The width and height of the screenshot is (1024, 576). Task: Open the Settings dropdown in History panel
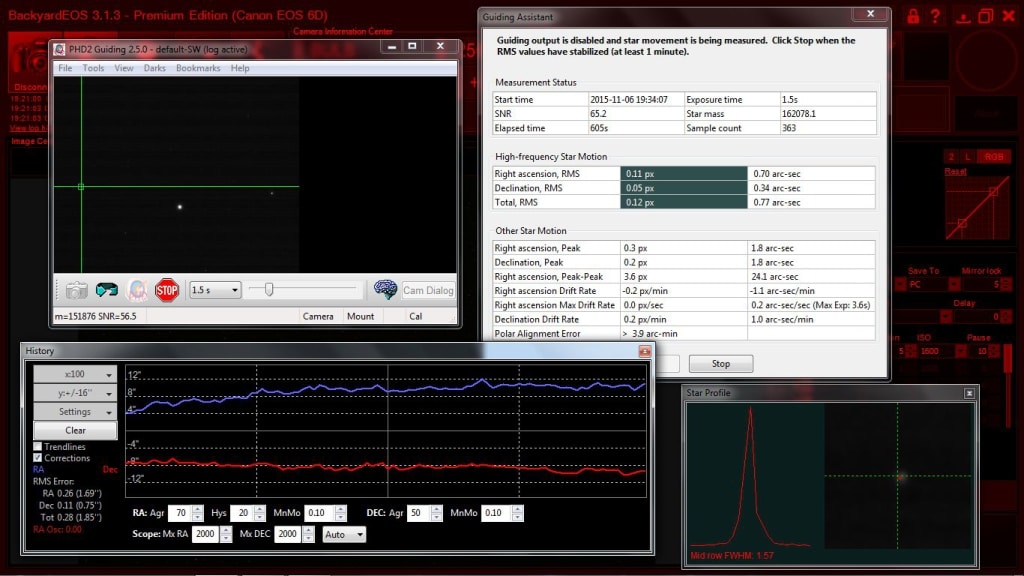(x=75, y=411)
